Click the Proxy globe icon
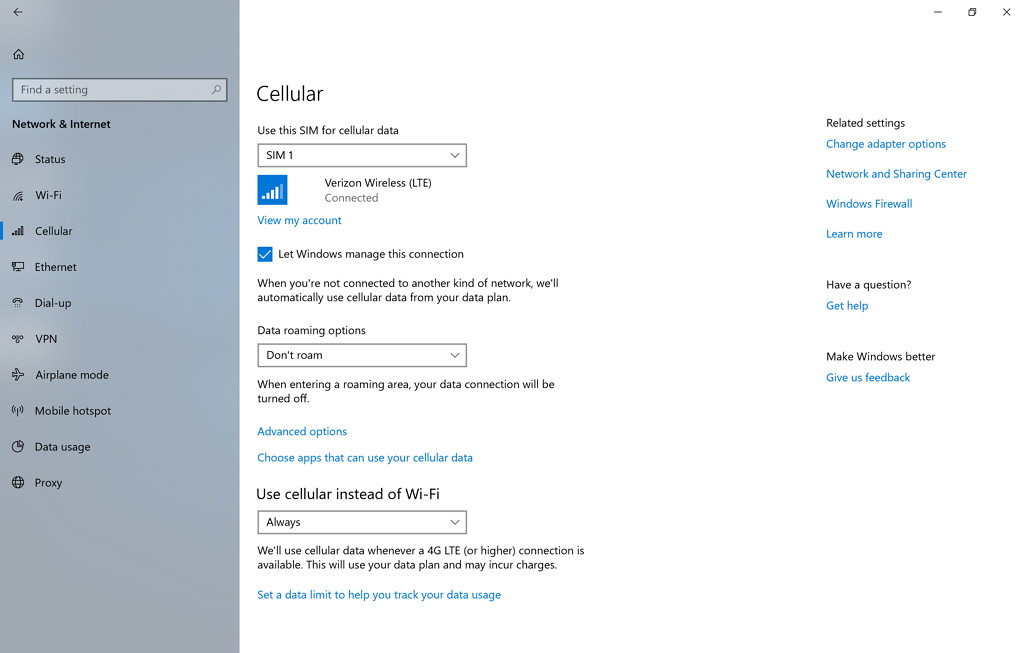Screen dimensions: 1024x653 [18, 483]
